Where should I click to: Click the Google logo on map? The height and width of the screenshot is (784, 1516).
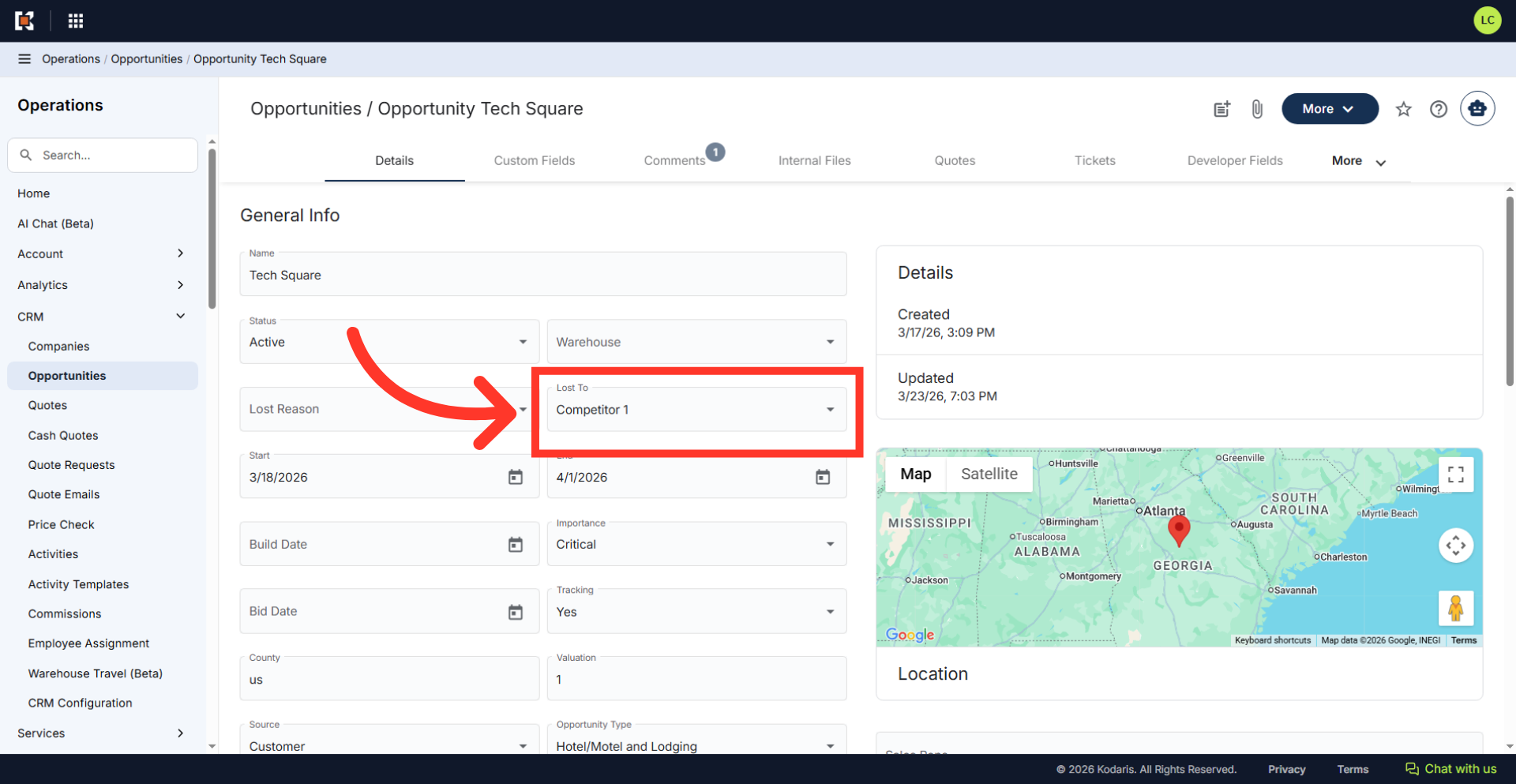[x=910, y=634]
